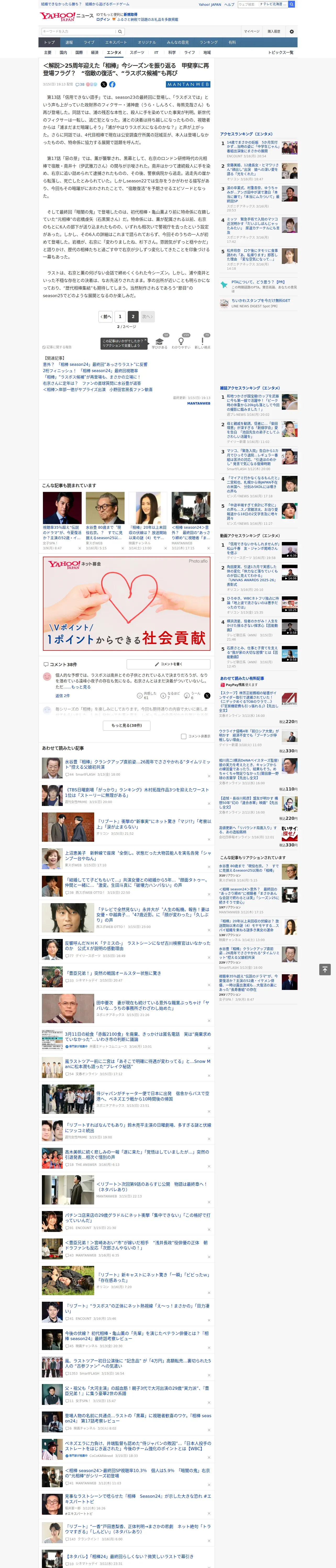This screenshot has height=1568, width=336.
Task: Open 購入履歴 link
Action: click(x=274, y=32)
